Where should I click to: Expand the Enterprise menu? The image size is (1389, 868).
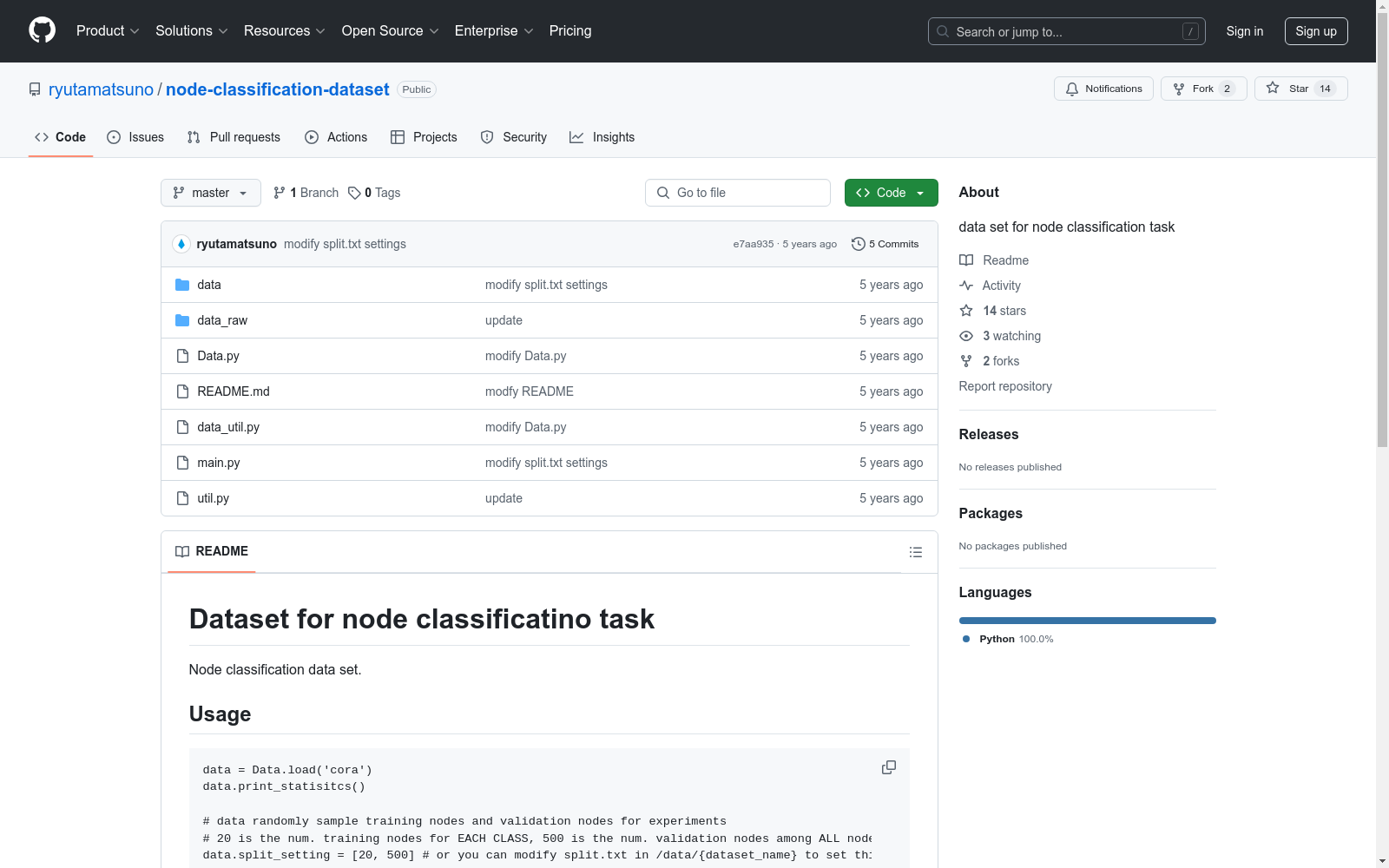click(494, 31)
